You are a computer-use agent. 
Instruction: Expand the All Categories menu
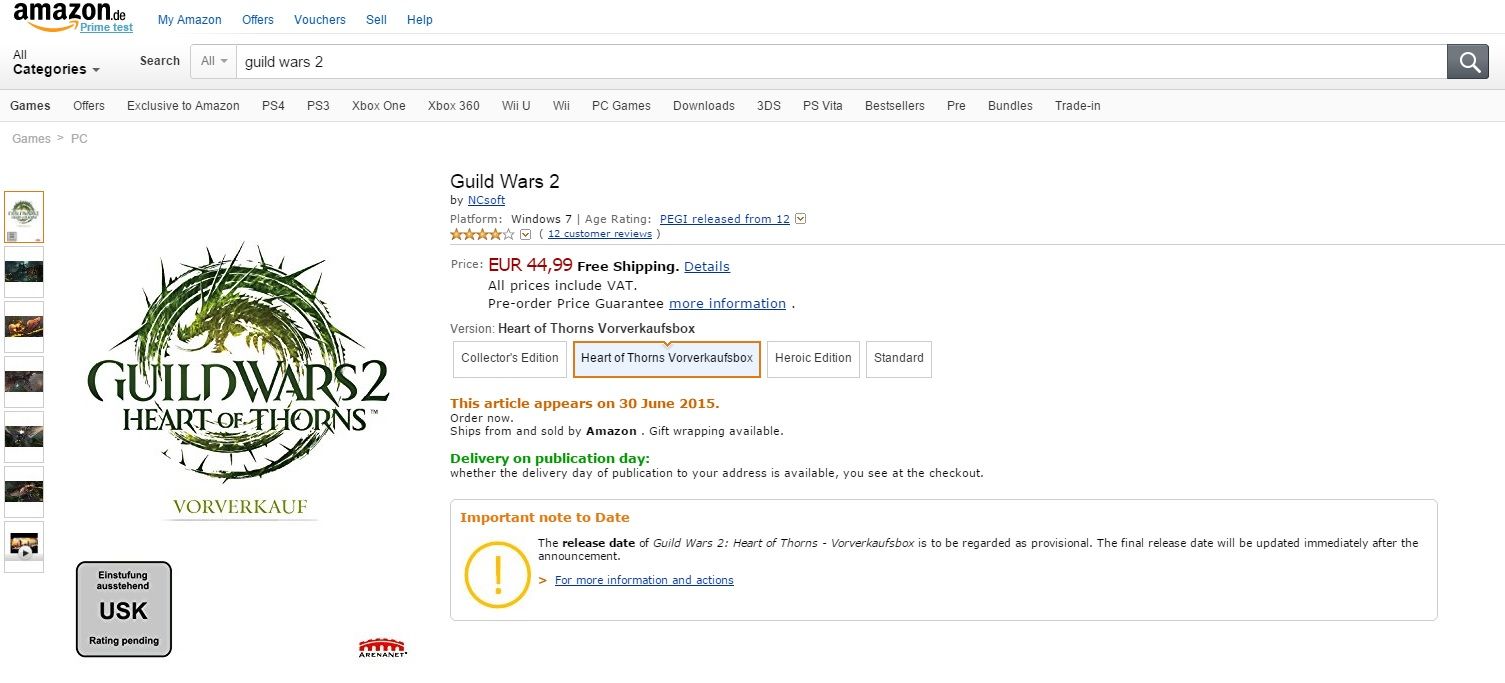point(56,63)
